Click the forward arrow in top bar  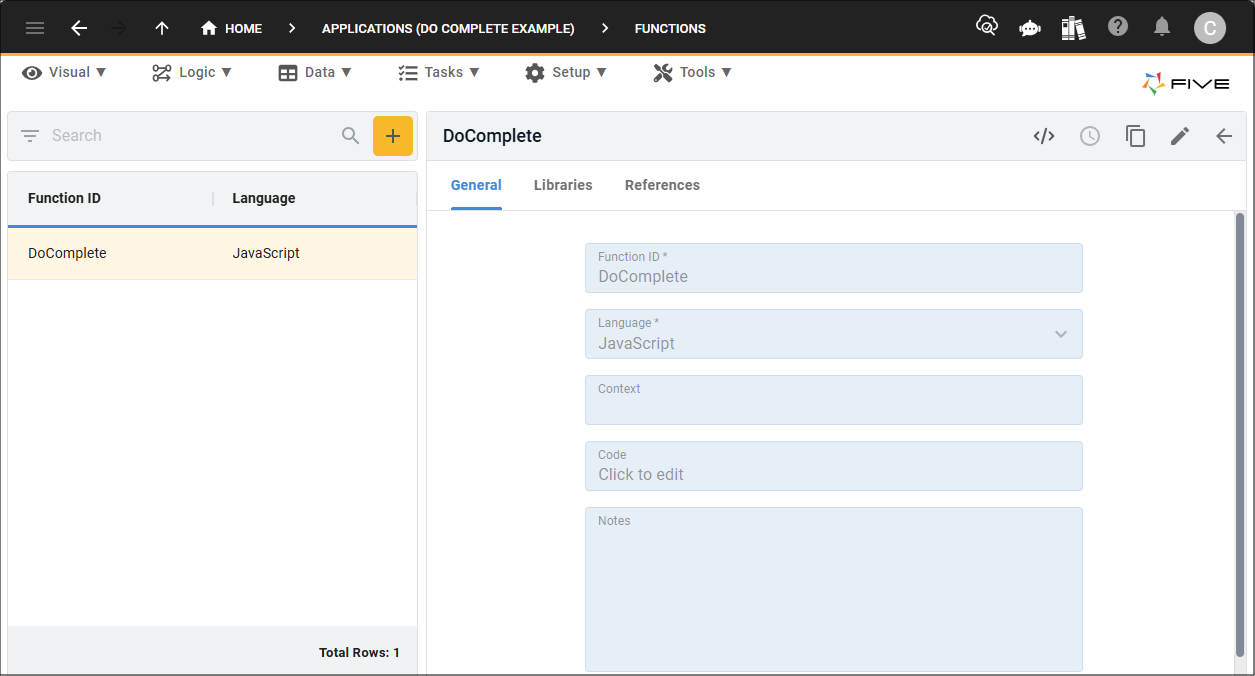tap(119, 28)
